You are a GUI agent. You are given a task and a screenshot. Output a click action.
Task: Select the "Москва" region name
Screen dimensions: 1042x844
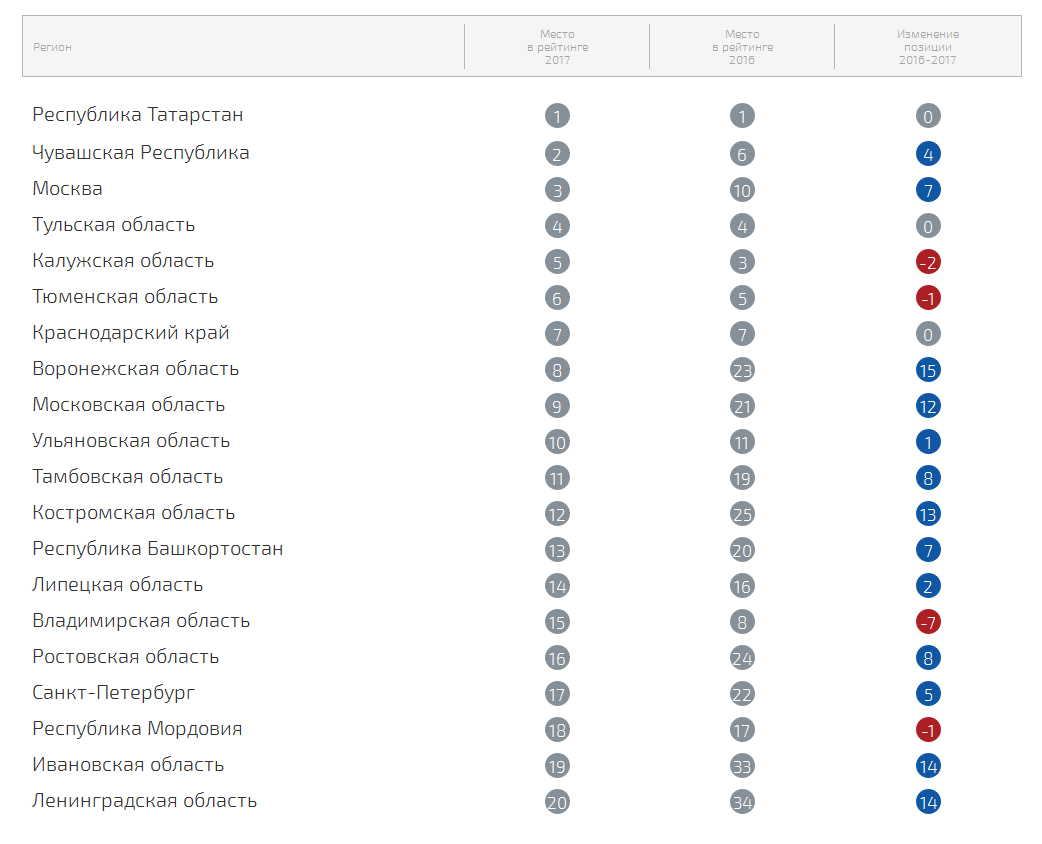point(67,189)
